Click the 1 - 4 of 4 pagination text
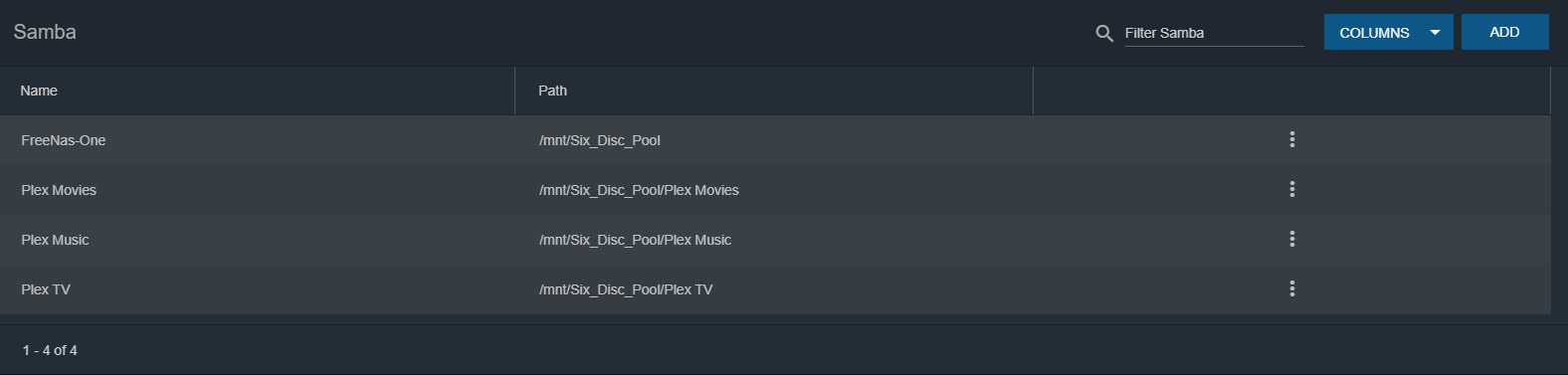This screenshot has height=375, width=1568. [50, 350]
